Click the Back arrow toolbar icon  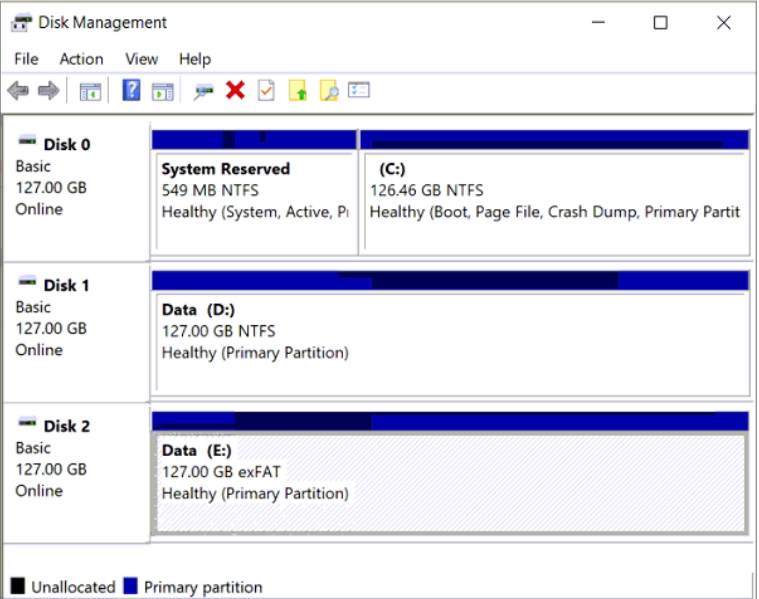(x=18, y=91)
